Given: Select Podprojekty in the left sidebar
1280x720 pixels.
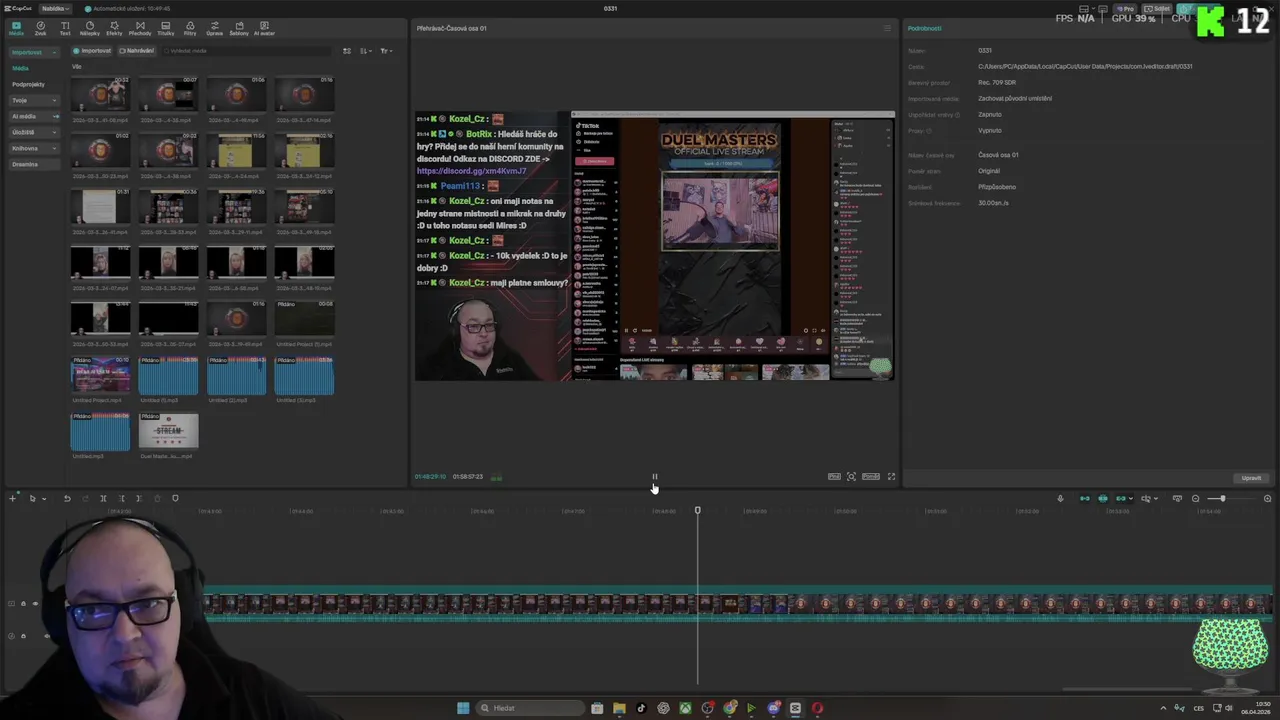Looking at the screenshot, I should 29,84.
